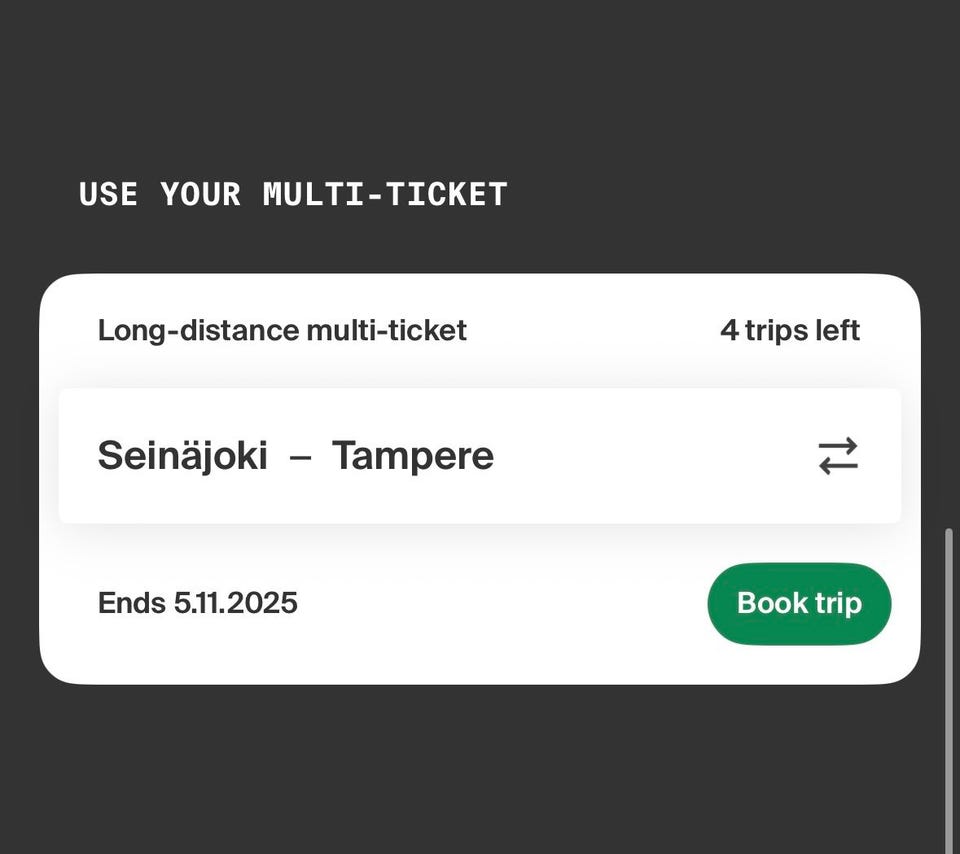The width and height of the screenshot is (960, 854).
Task: Click the 5.11.2025 date
Action: pos(235,603)
